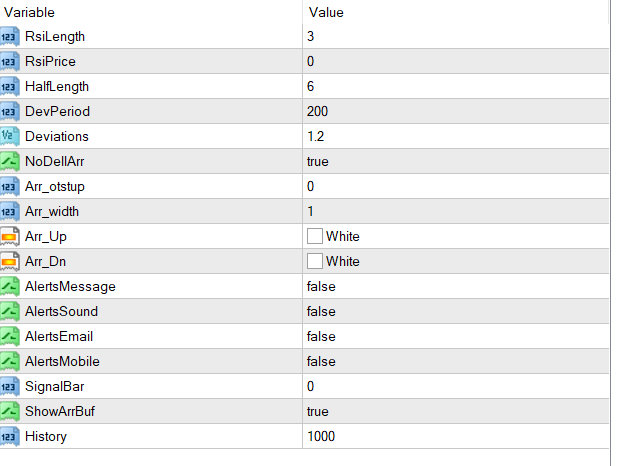Select the double-type icon beside Deviations

point(10,136)
